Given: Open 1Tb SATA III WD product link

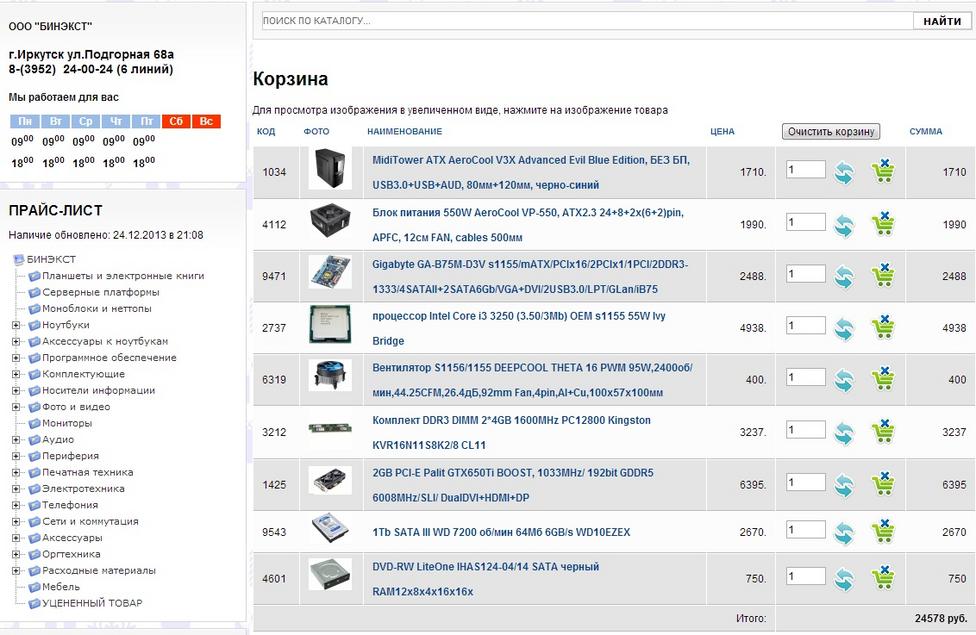Looking at the screenshot, I should [x=501, y=532].
